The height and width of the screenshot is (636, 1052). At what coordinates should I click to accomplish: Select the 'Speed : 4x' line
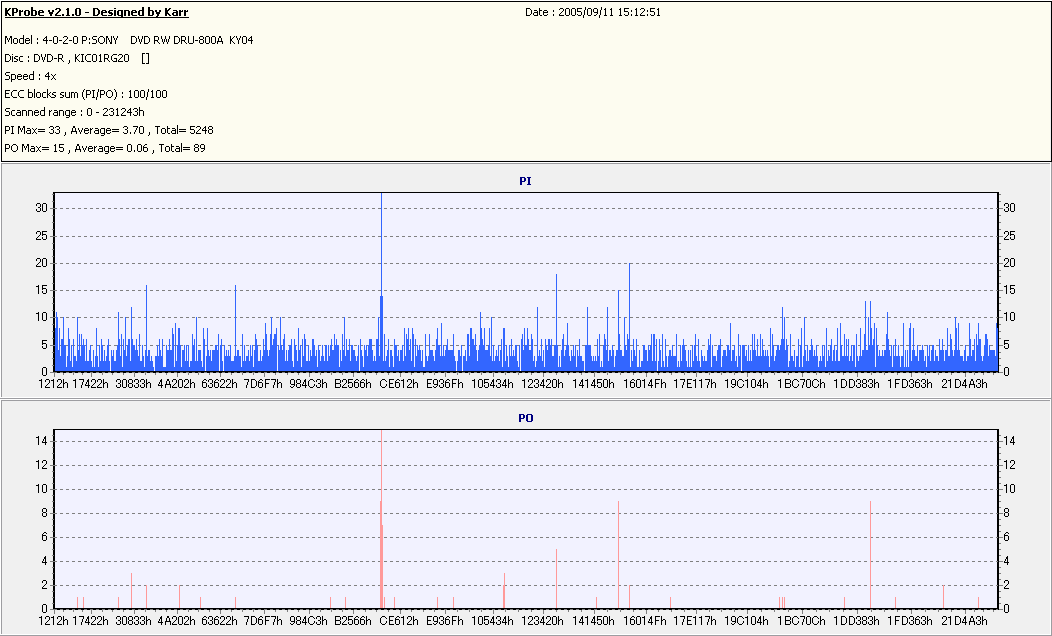(x=30, y=76)
